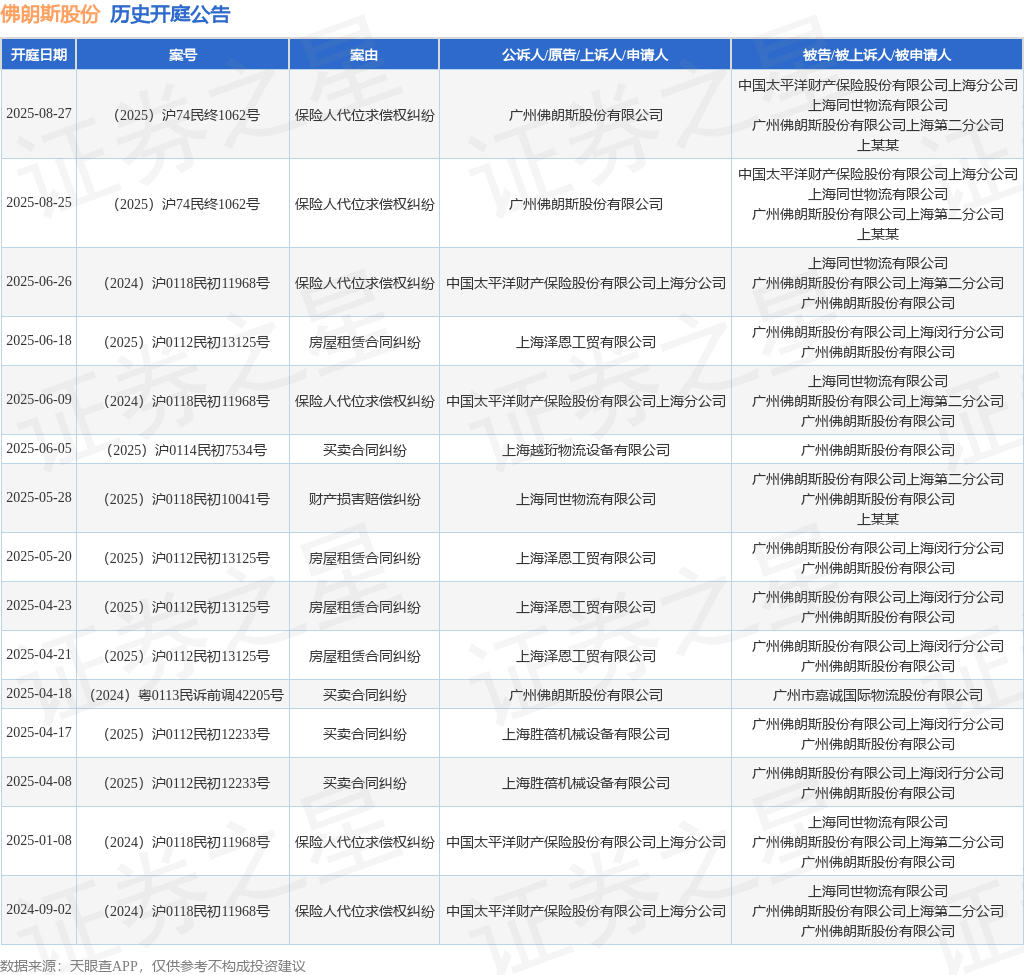Click plaintiff 广州佛朗斯股份有限公司 in 2025-08-27 row
Viewport: 1024px width, 975px height.
(586, 115)
